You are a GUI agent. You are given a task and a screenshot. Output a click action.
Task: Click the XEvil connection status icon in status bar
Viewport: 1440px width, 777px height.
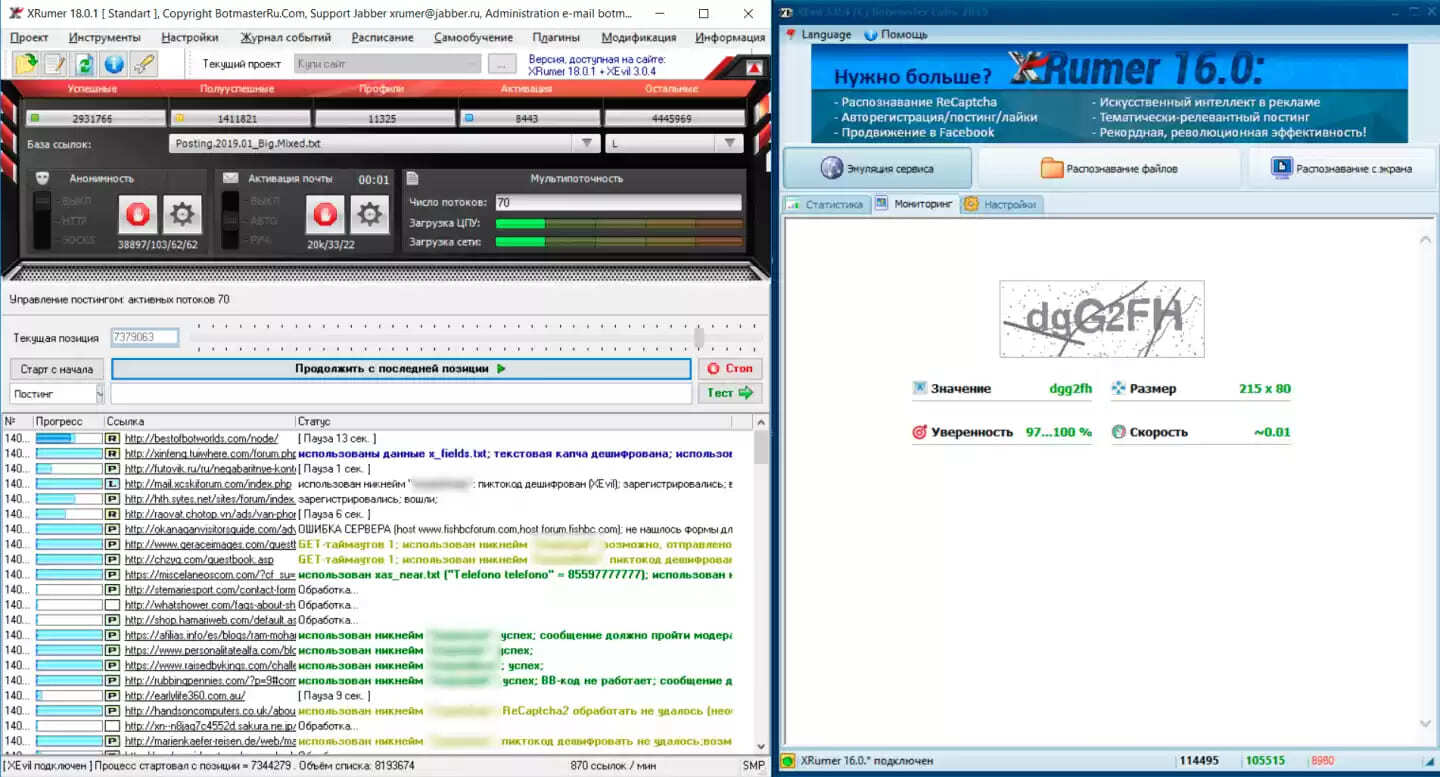(788, 761)
